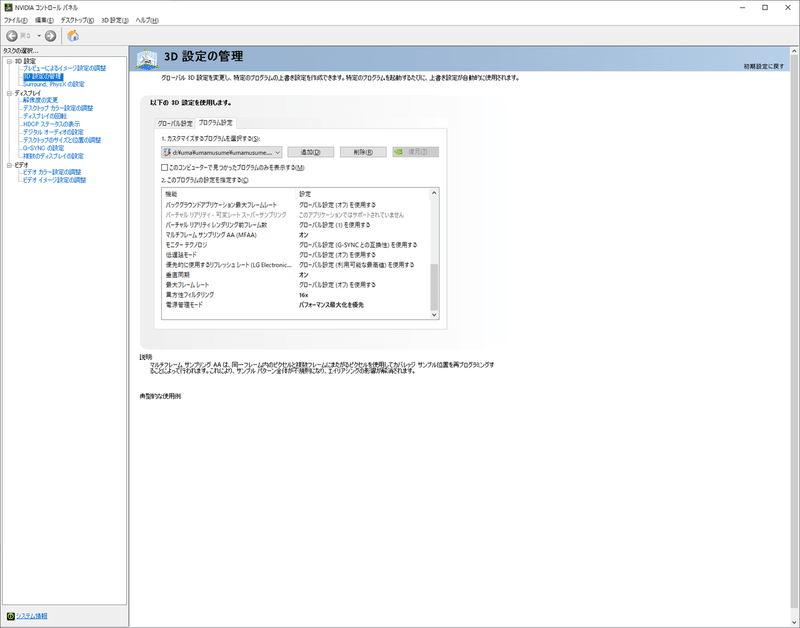Open the ファイル menu
The width and height of the screenshot is (800, 628).
[16, 20]
